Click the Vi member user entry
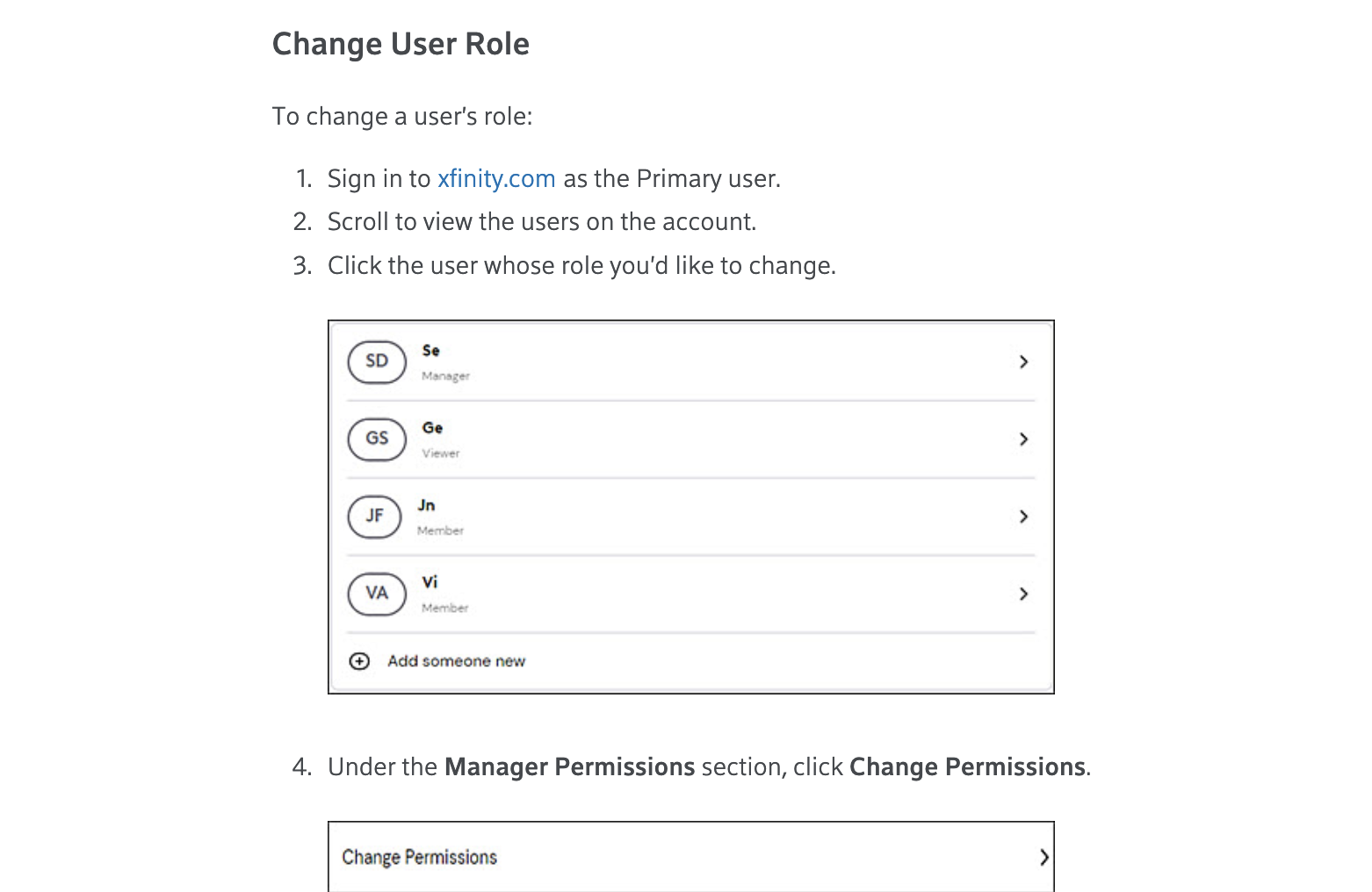Image resolution: width=1372 pixels, height=892 pixels. point(615,593)
